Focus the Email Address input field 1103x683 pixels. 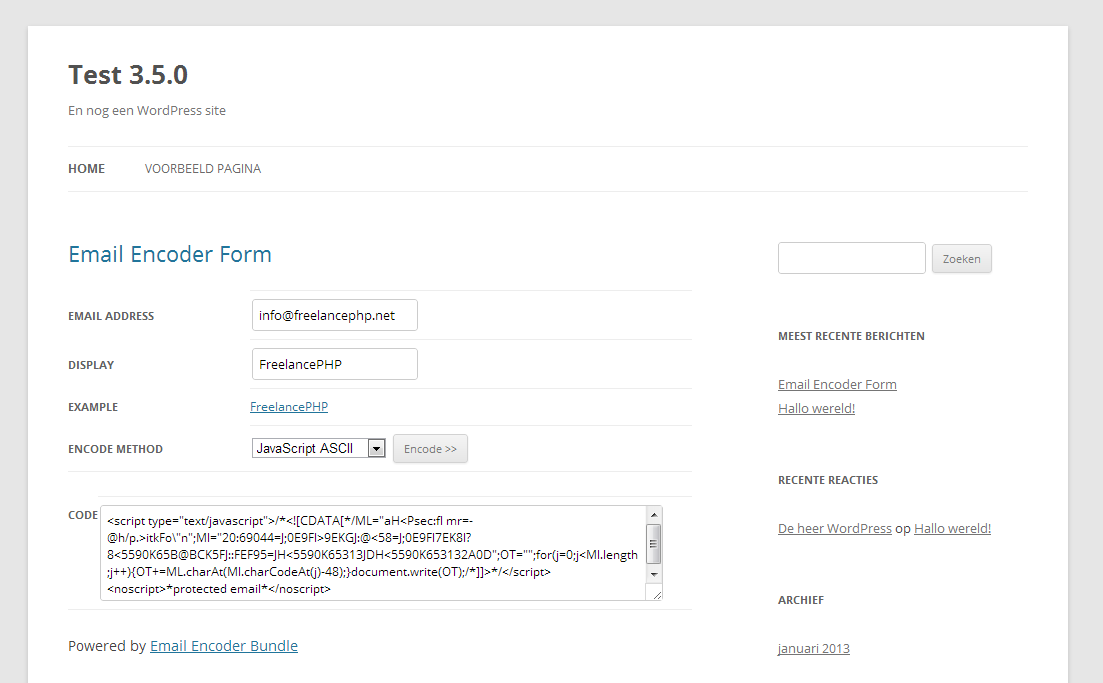[335, 315]
